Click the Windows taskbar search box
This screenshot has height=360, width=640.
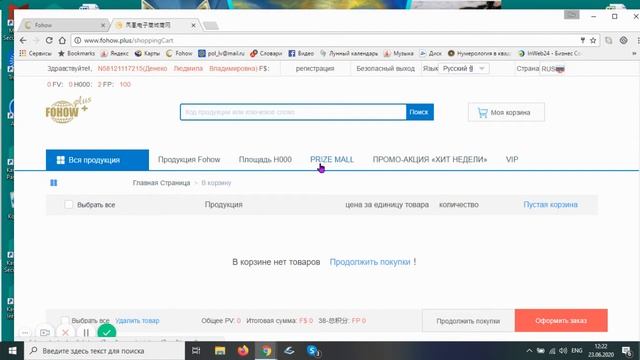pyautogui.click(x=104, y=351)
